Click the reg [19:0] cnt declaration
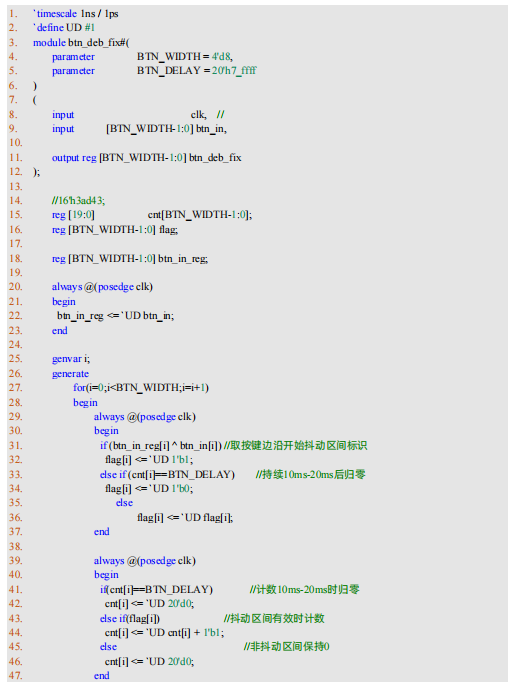Screen dimensions: 512x692 click(x=152, y=215)
